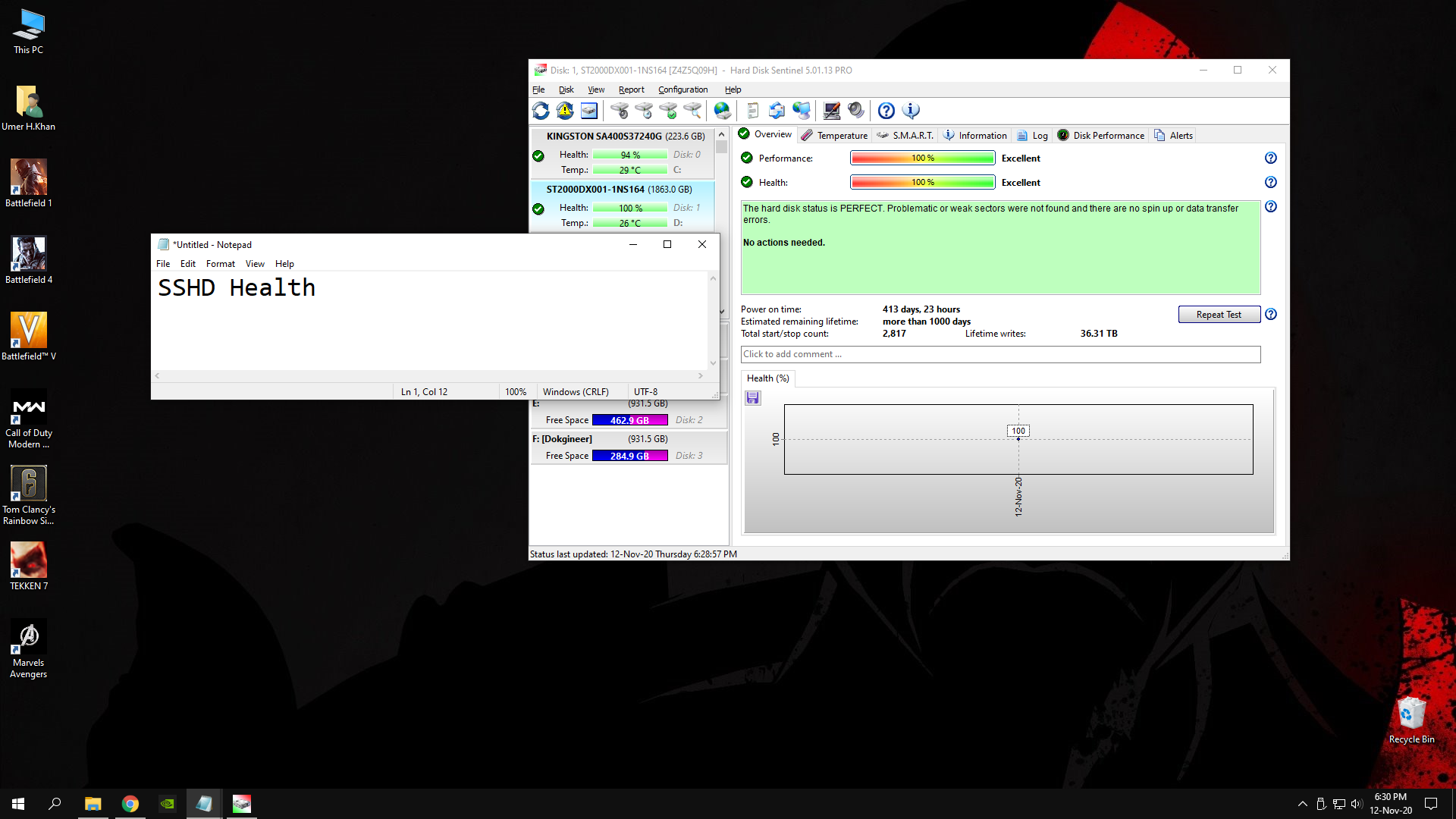Select the F: [Dokgineer] partition entry
The width and height of the screenshot is (1456, 819).
tap(629, 447)
